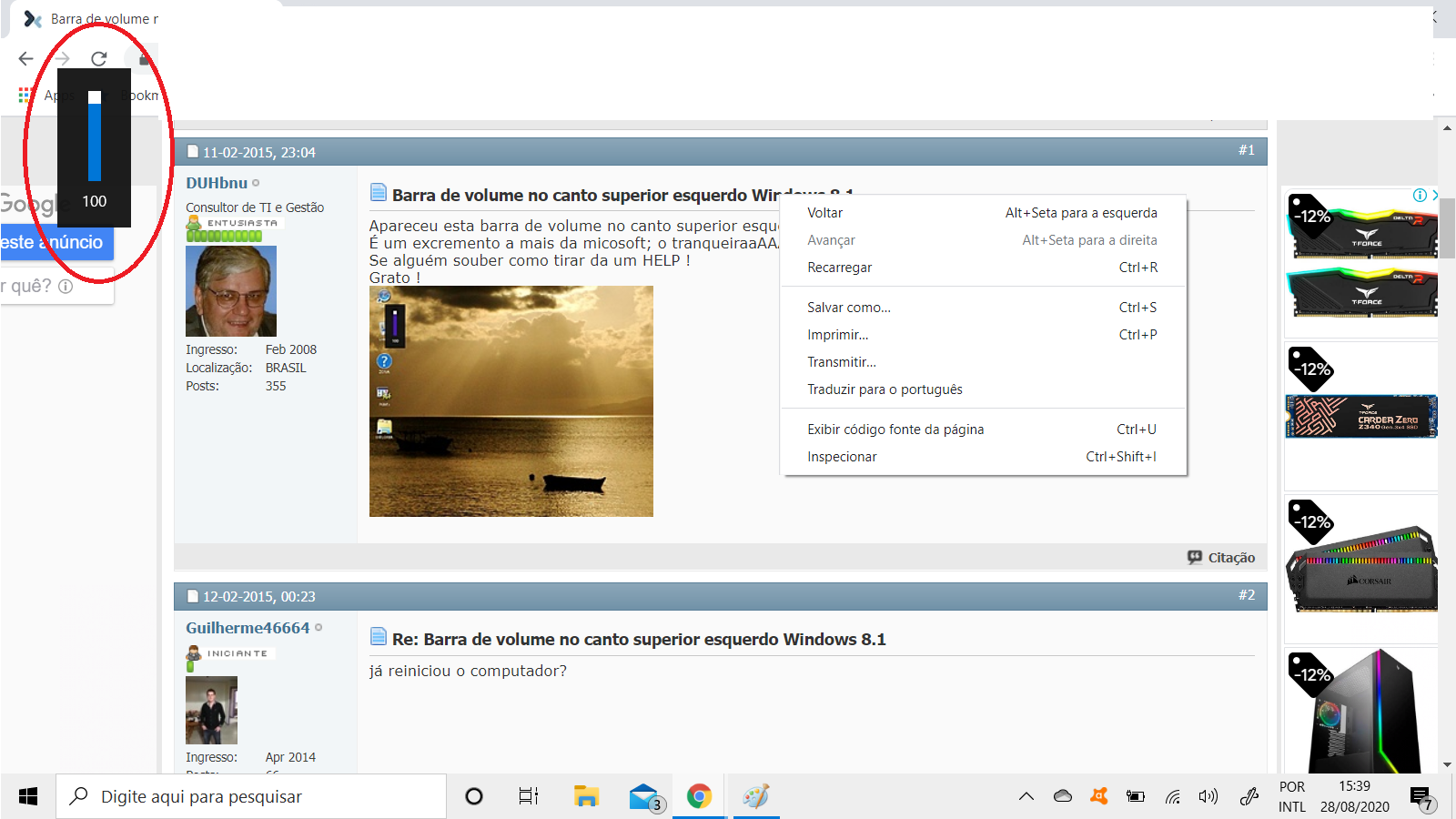The height and width of the screenshot is (819, 1456).
Task: Open post permalink #2
Action: pyautogui.click(x=1247, y=595)
